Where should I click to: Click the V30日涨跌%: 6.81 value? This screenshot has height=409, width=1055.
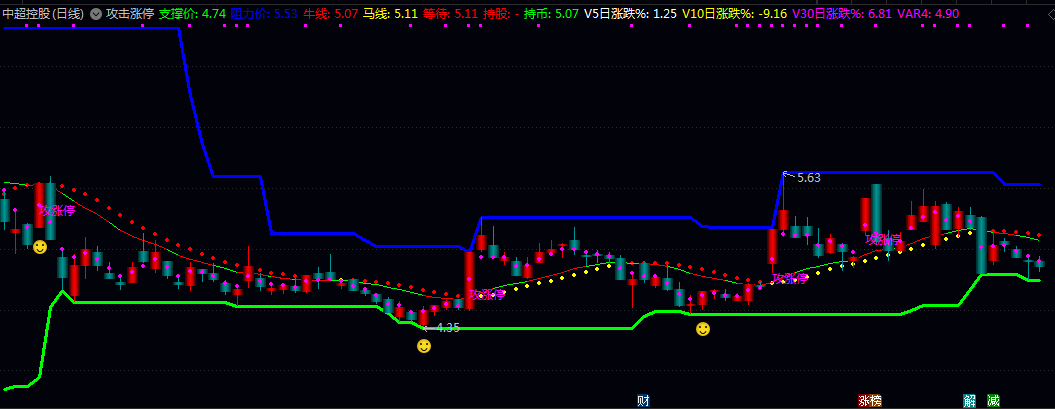[842, 14]
